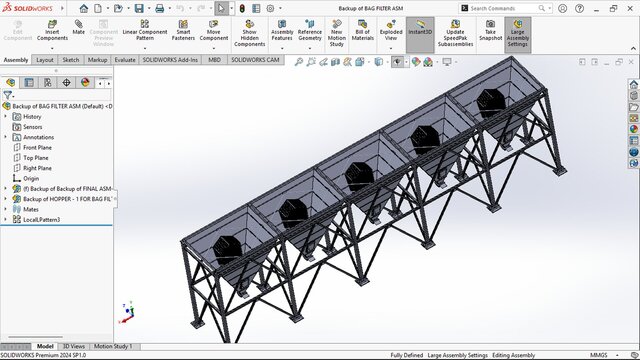Open the DimXpertManager tab icon
The height and width of the screenshot is (360, 640).
coord(66,82)
